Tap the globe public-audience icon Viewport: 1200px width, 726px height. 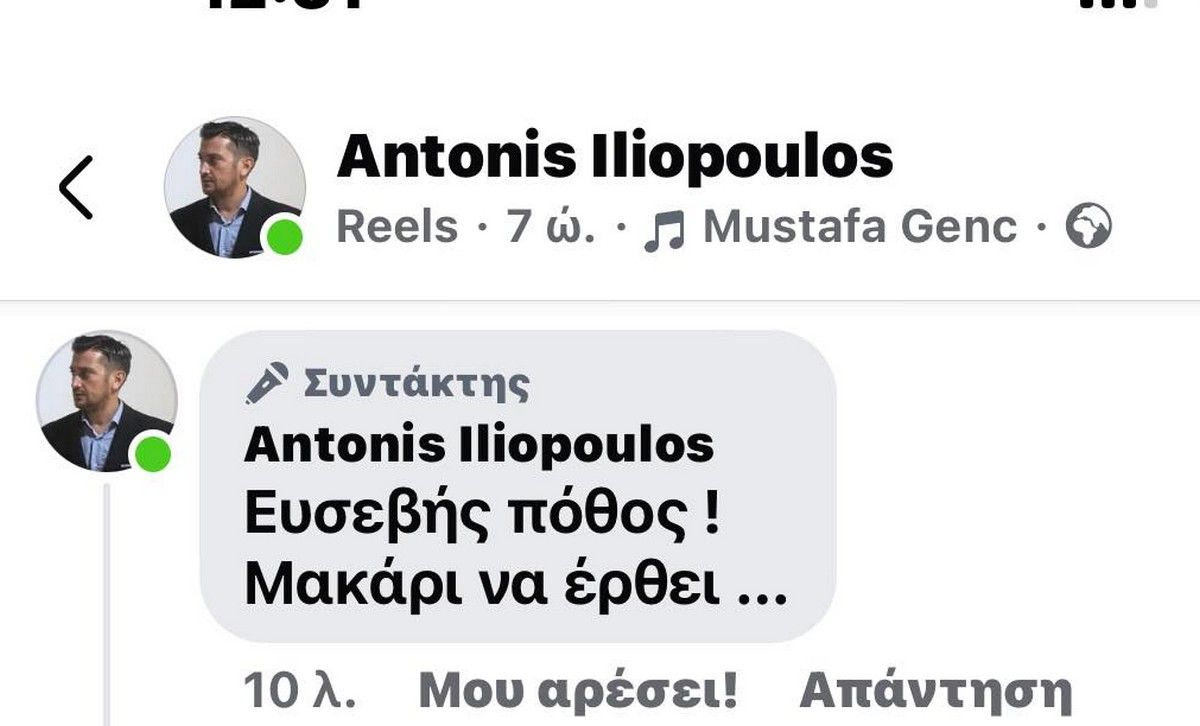[1088, 228]
